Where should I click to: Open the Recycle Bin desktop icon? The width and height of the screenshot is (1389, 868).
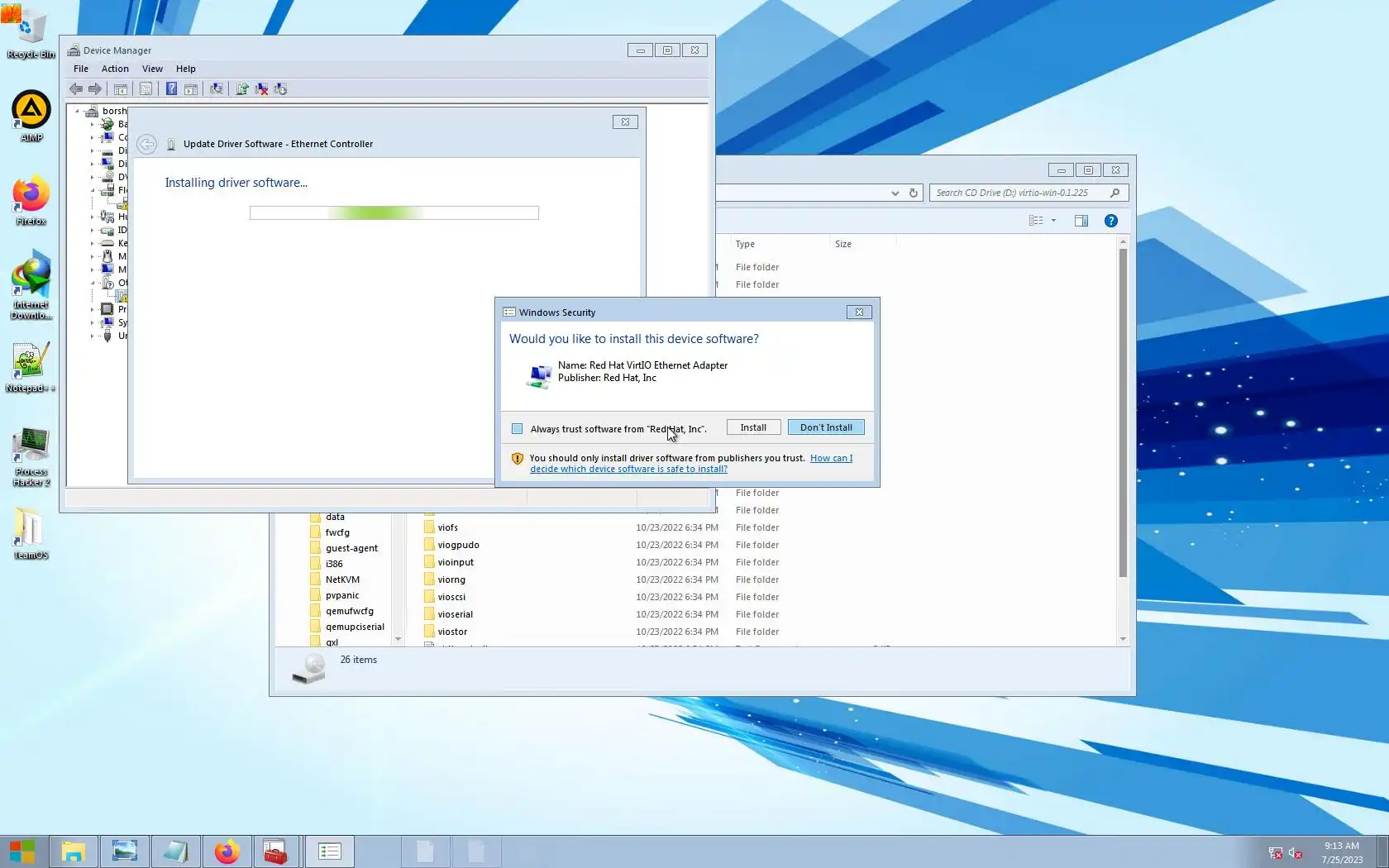[31, 33]
